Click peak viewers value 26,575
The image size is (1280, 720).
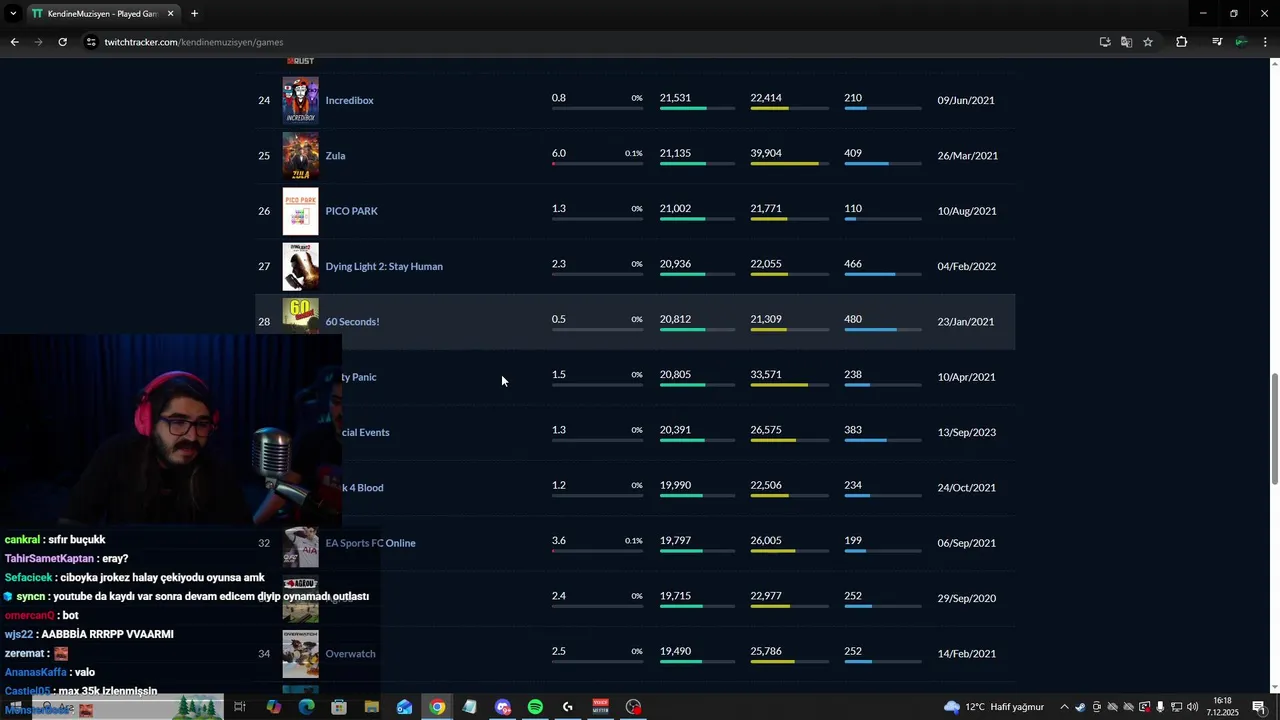click(766, 430)
